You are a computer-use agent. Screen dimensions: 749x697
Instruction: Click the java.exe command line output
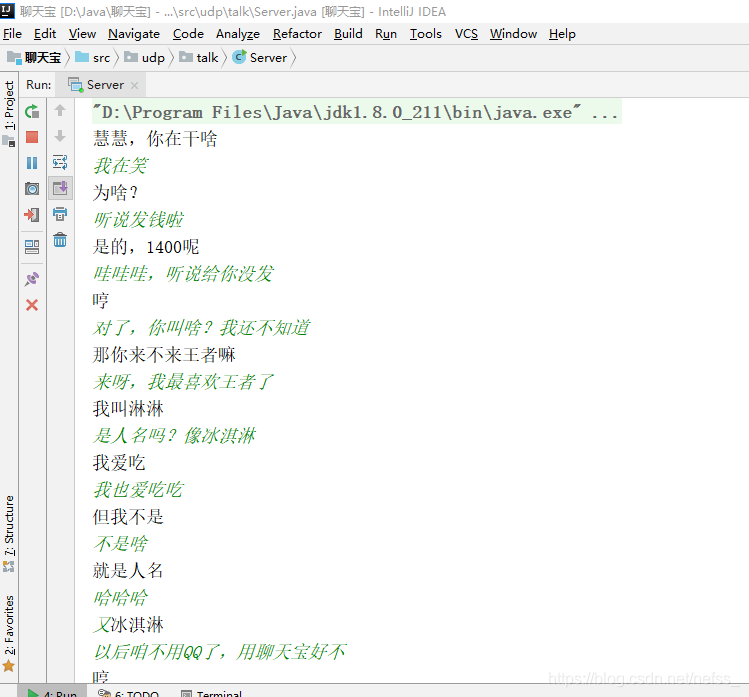pyautogui.click(x=356, y=112)
